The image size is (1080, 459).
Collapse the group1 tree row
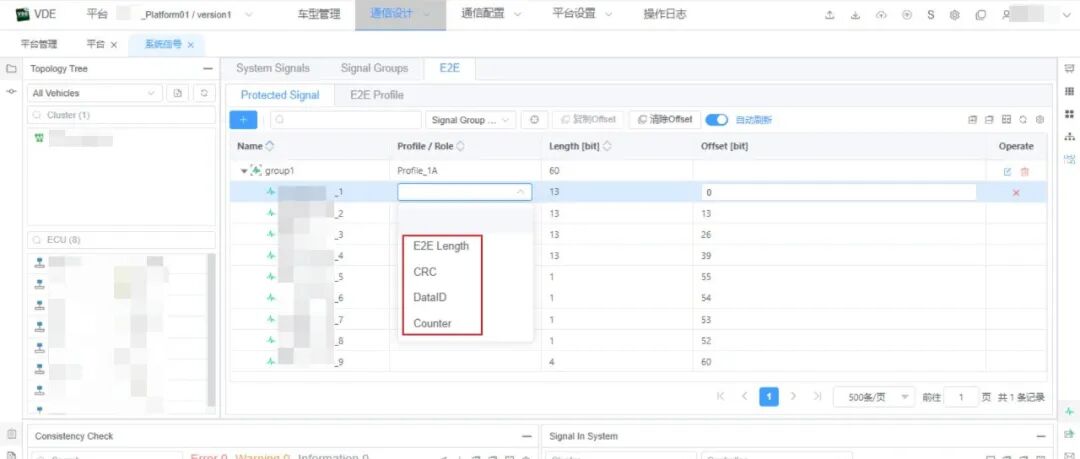pyautogui.click(x=244, y=171)
